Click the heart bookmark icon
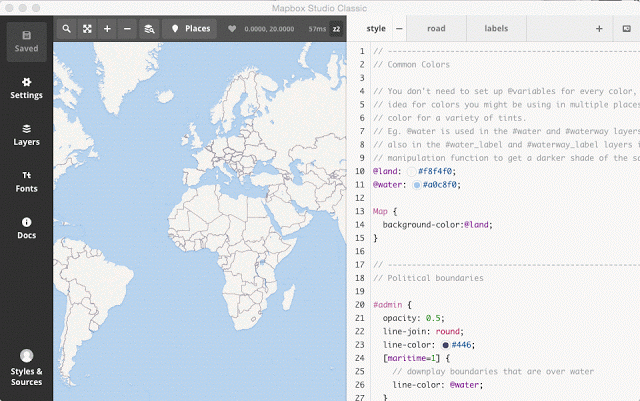 click(x=232, y=29)
